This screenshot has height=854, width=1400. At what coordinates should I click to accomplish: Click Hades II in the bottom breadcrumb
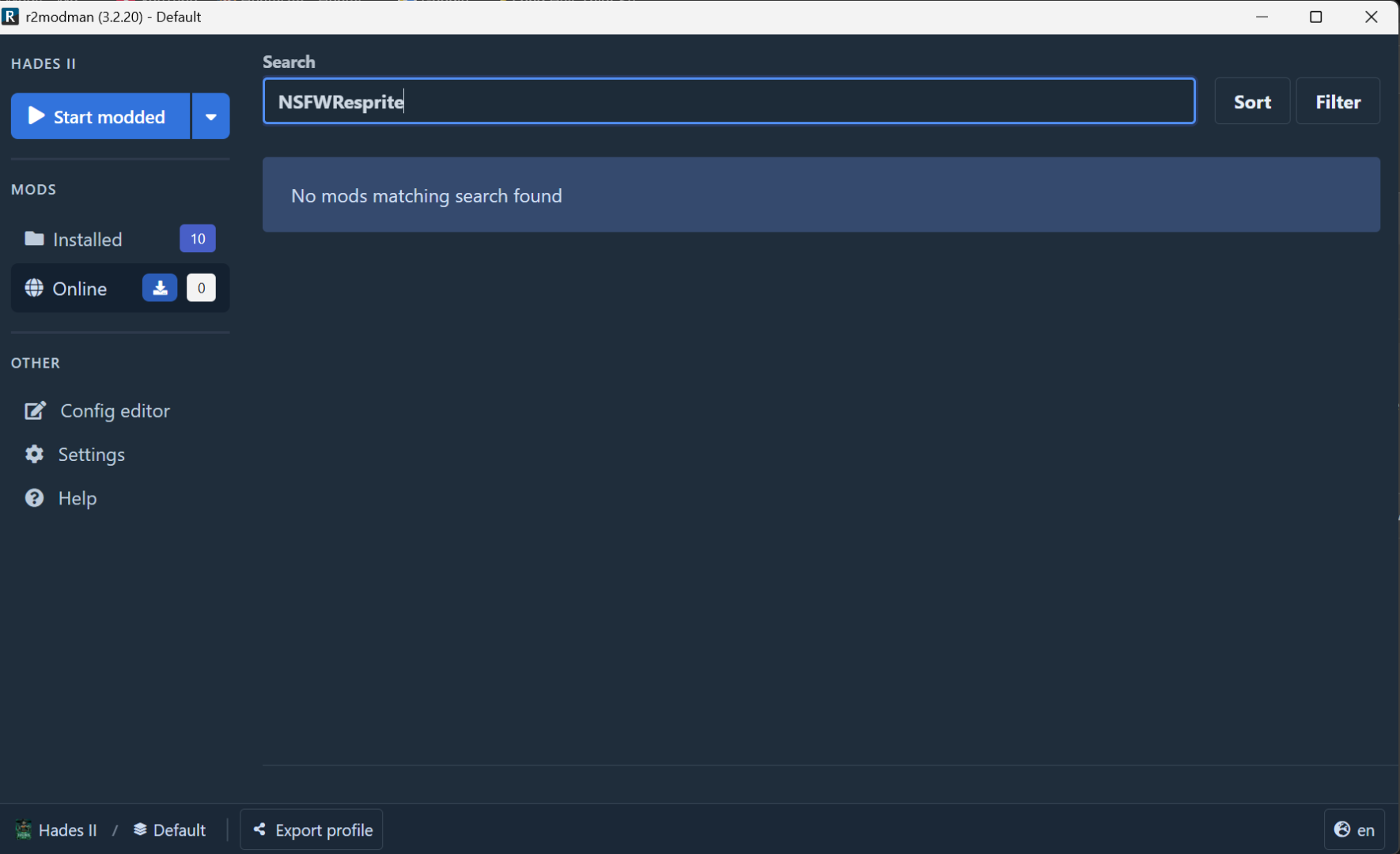click(x=56, y=829)
